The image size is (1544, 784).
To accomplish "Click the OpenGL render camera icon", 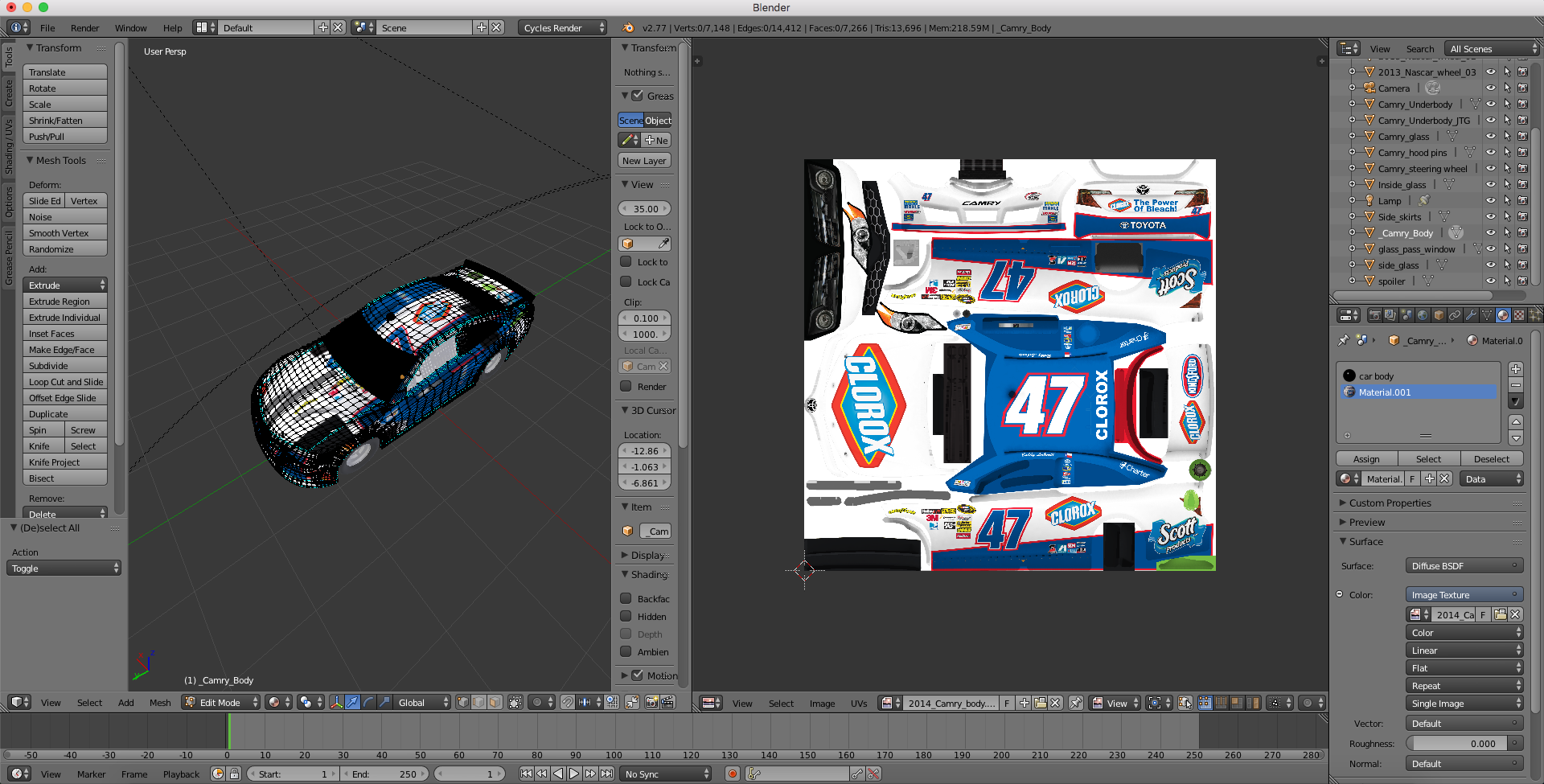I will [652, 702].
